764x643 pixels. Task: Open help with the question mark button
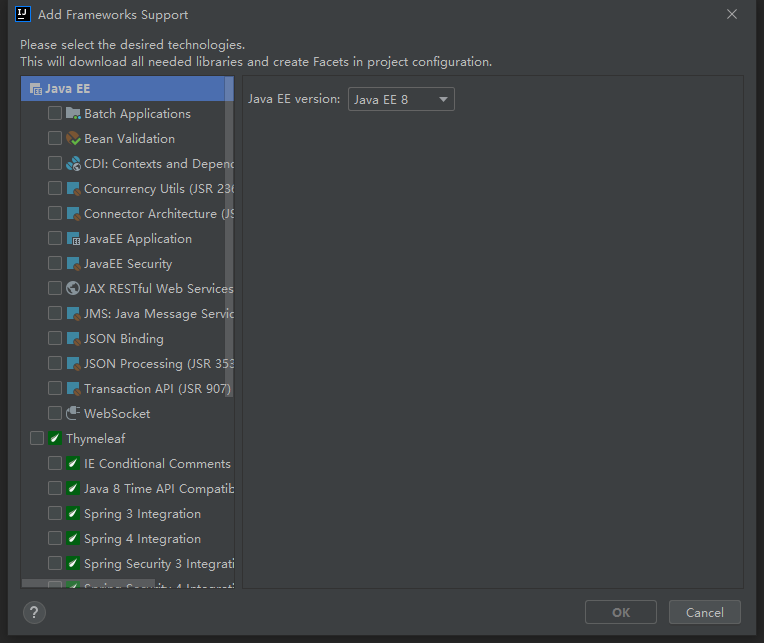coord(34,612)
